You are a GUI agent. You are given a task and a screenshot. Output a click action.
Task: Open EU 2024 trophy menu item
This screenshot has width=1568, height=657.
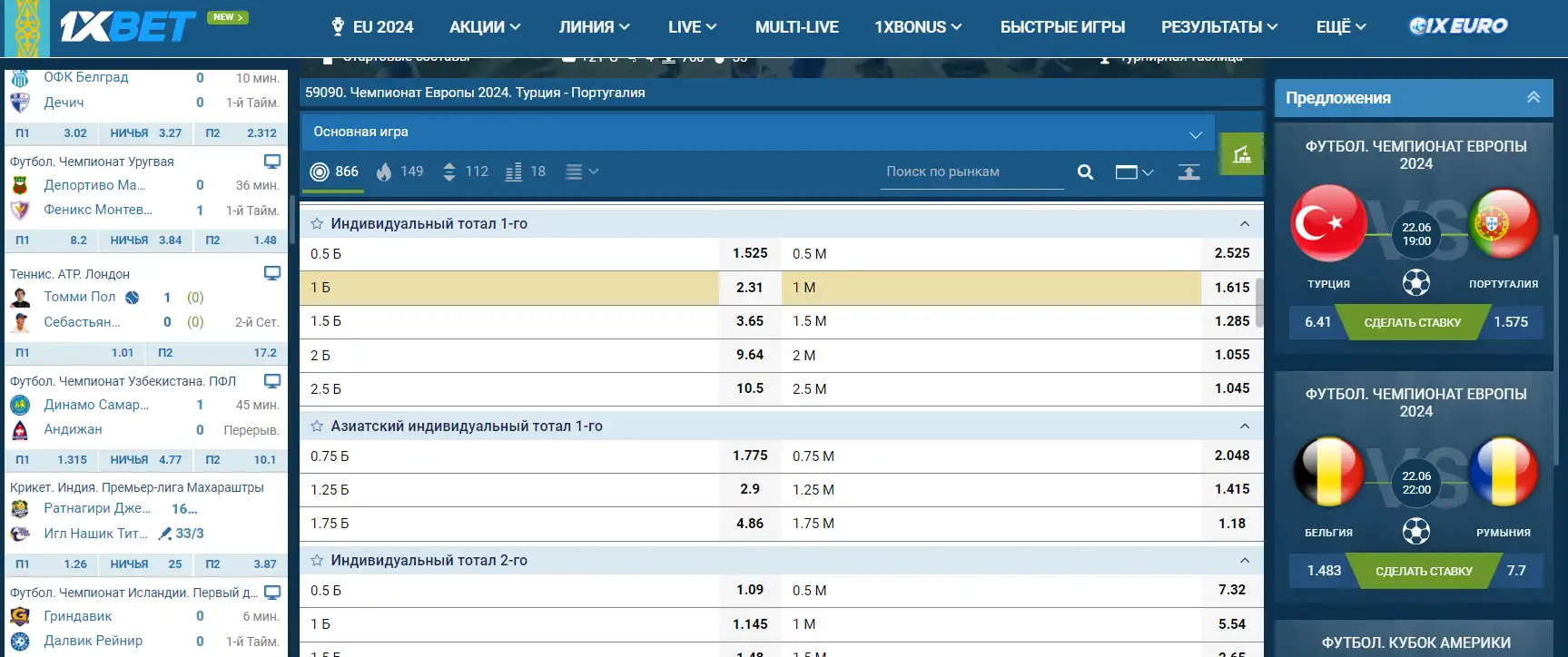[372, 27]
